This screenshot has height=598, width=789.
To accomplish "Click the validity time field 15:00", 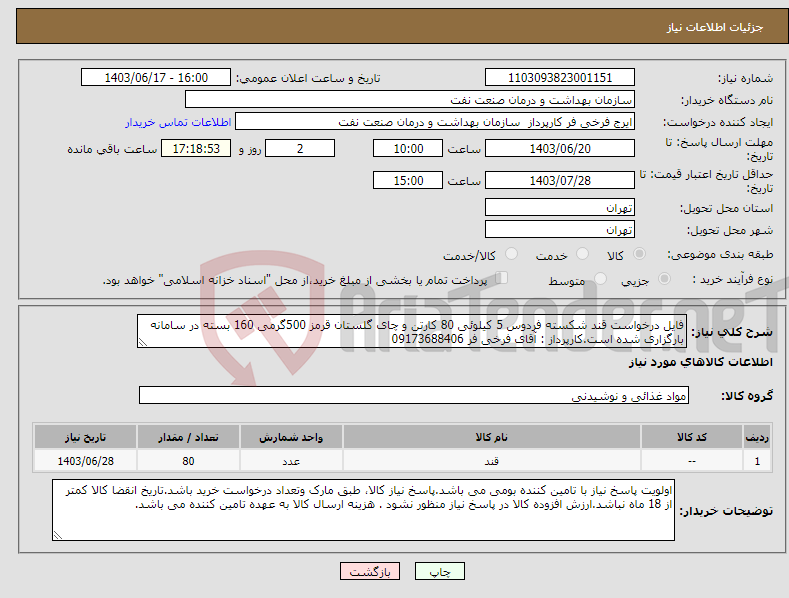I will pos(408,180).
